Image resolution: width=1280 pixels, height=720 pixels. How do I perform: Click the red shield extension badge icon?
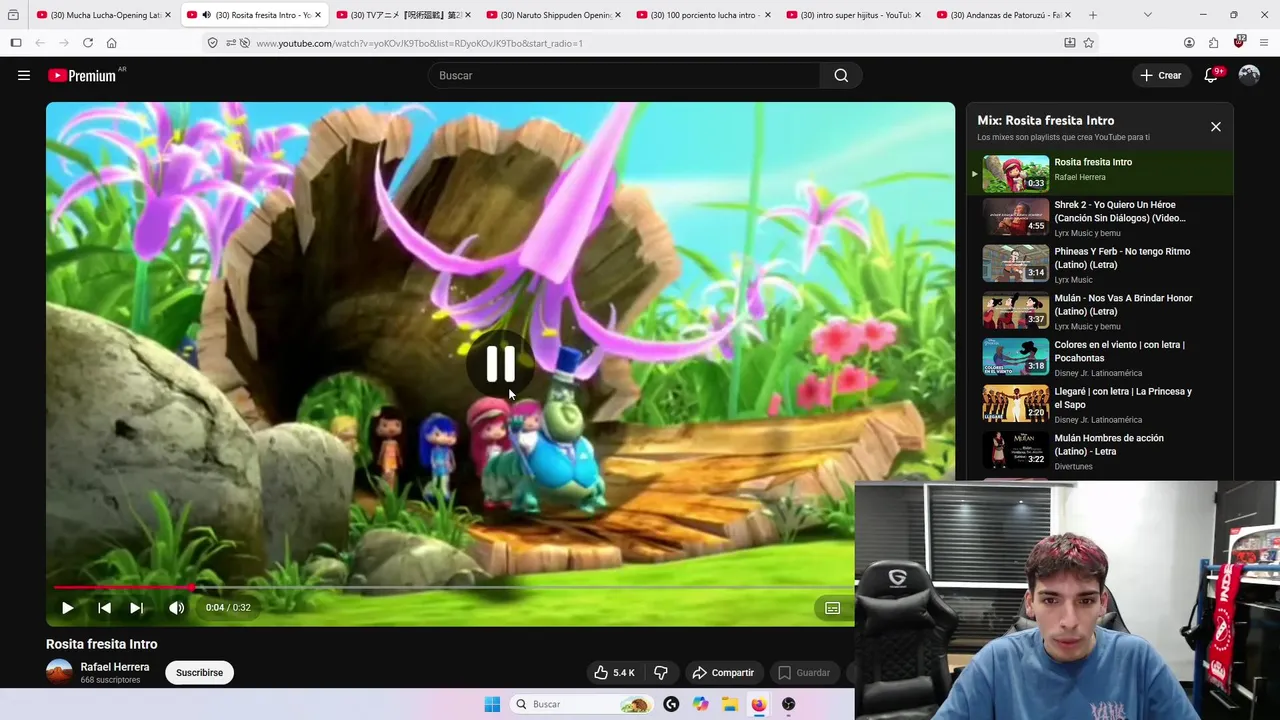pos(1239,42)
